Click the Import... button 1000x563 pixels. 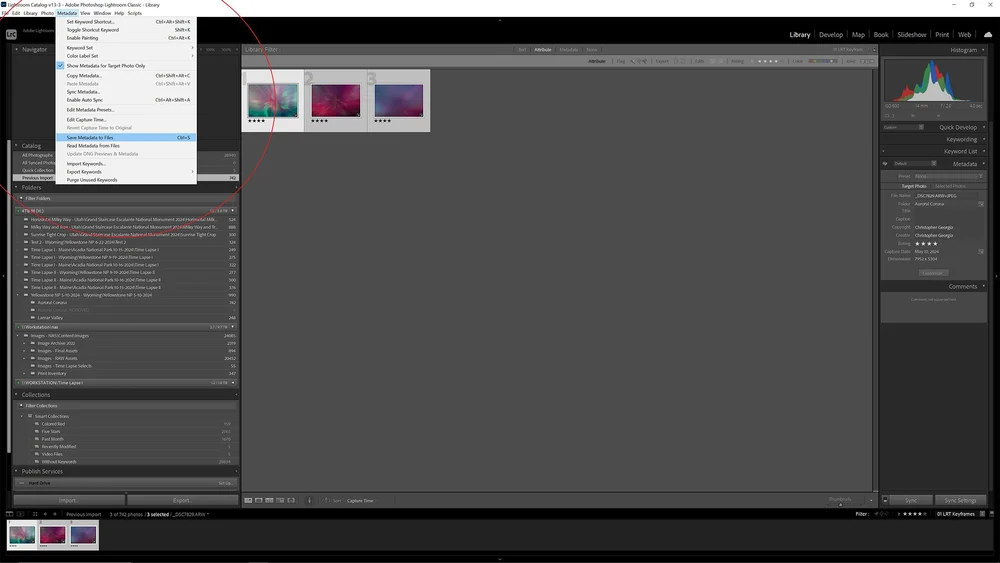click(69, 501)
